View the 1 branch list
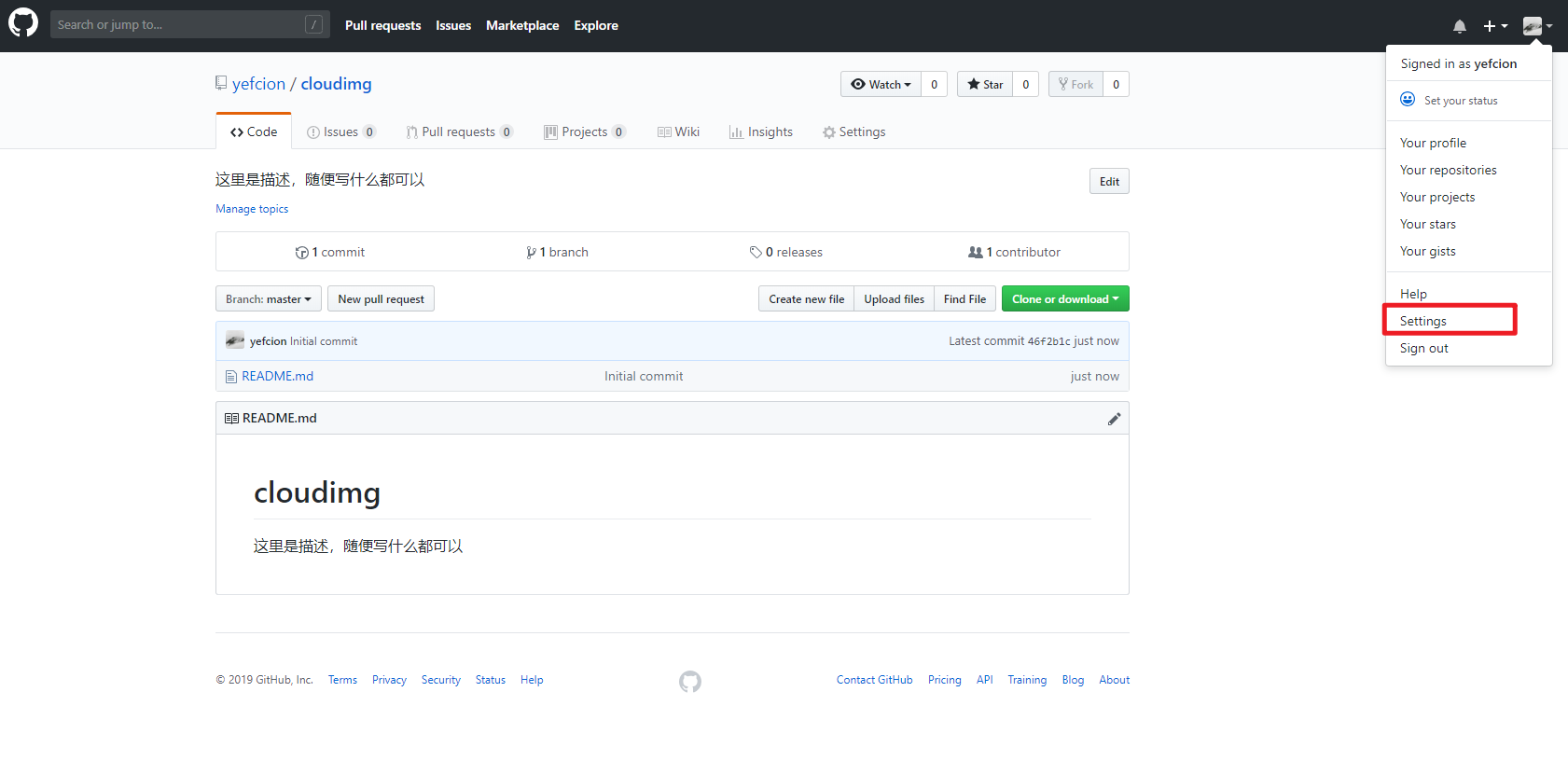The height and width of the screenshot is (761, 1568). pos(557,252)
